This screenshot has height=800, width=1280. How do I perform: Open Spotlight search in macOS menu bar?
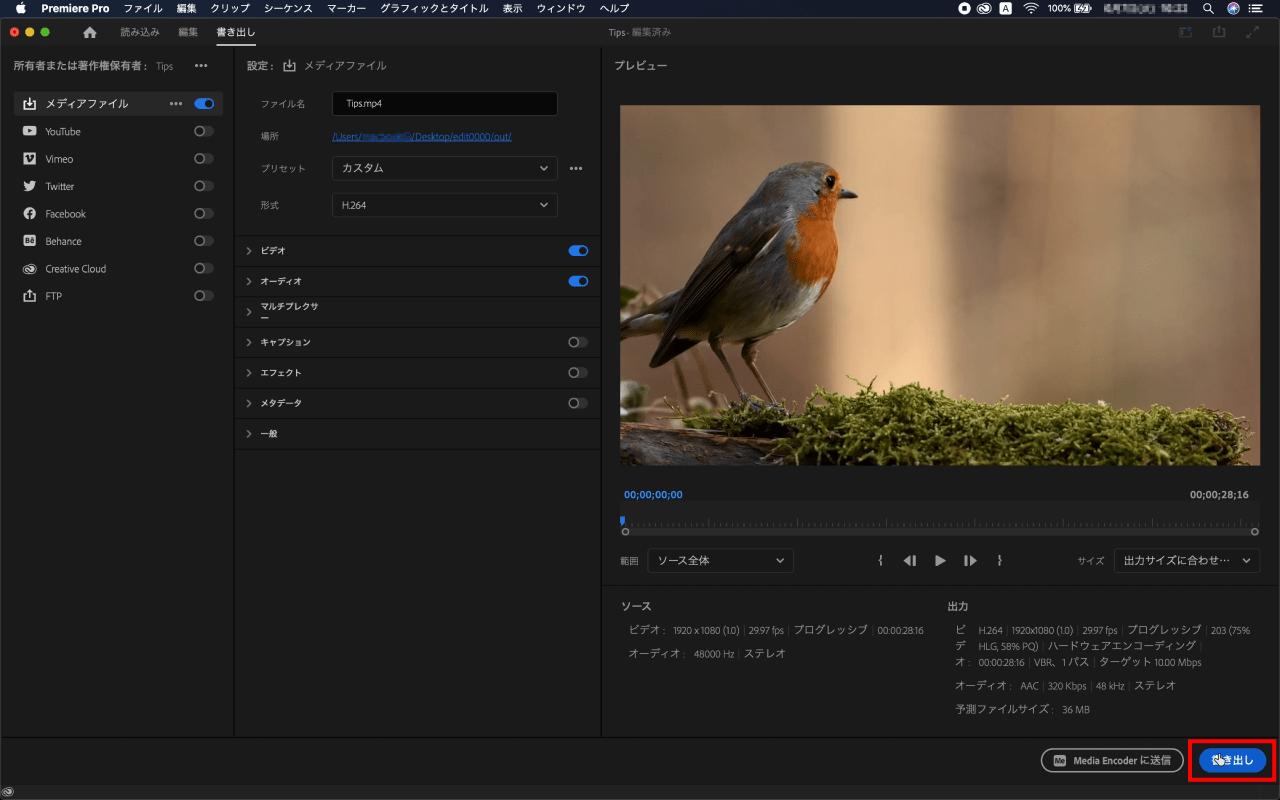(x=1208, y=8)
